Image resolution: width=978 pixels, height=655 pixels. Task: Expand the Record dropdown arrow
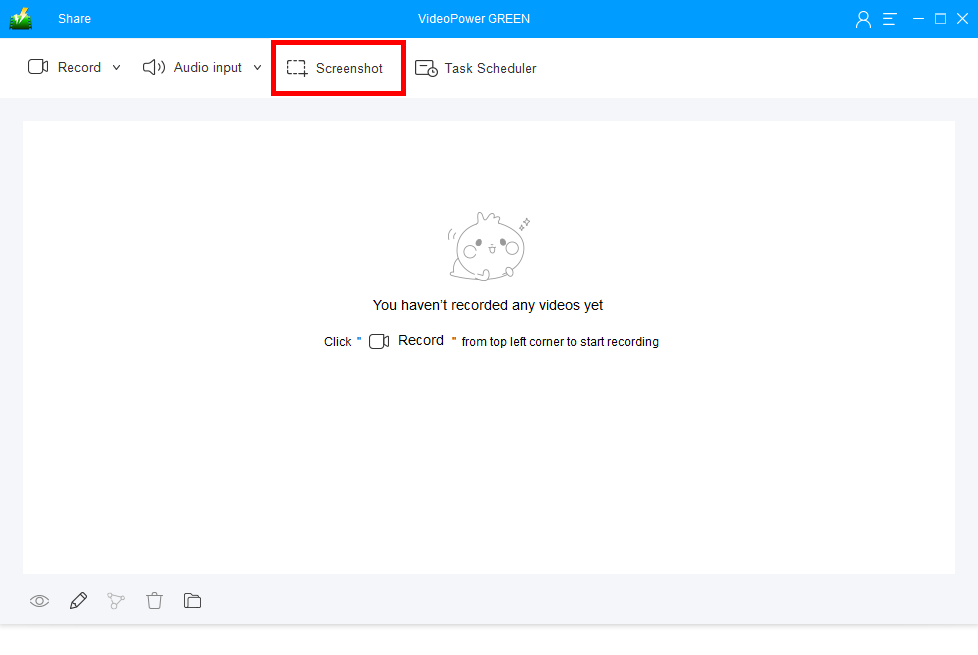click(116, 67)
